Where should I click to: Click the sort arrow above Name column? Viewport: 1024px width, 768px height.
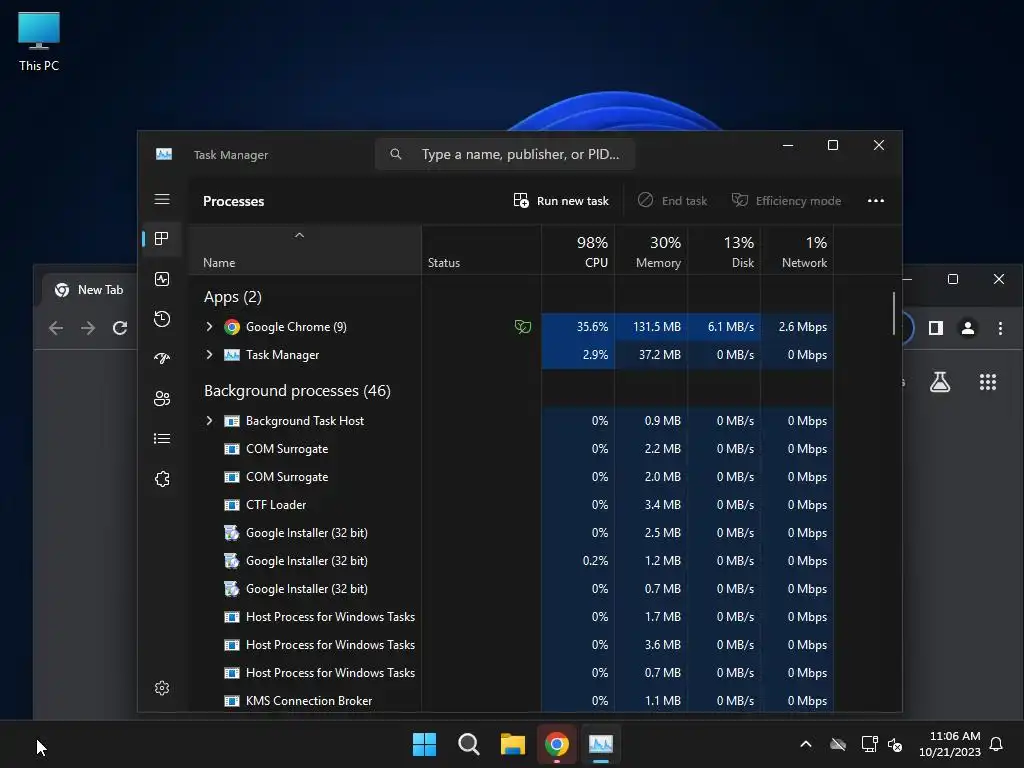coord(299,235)
